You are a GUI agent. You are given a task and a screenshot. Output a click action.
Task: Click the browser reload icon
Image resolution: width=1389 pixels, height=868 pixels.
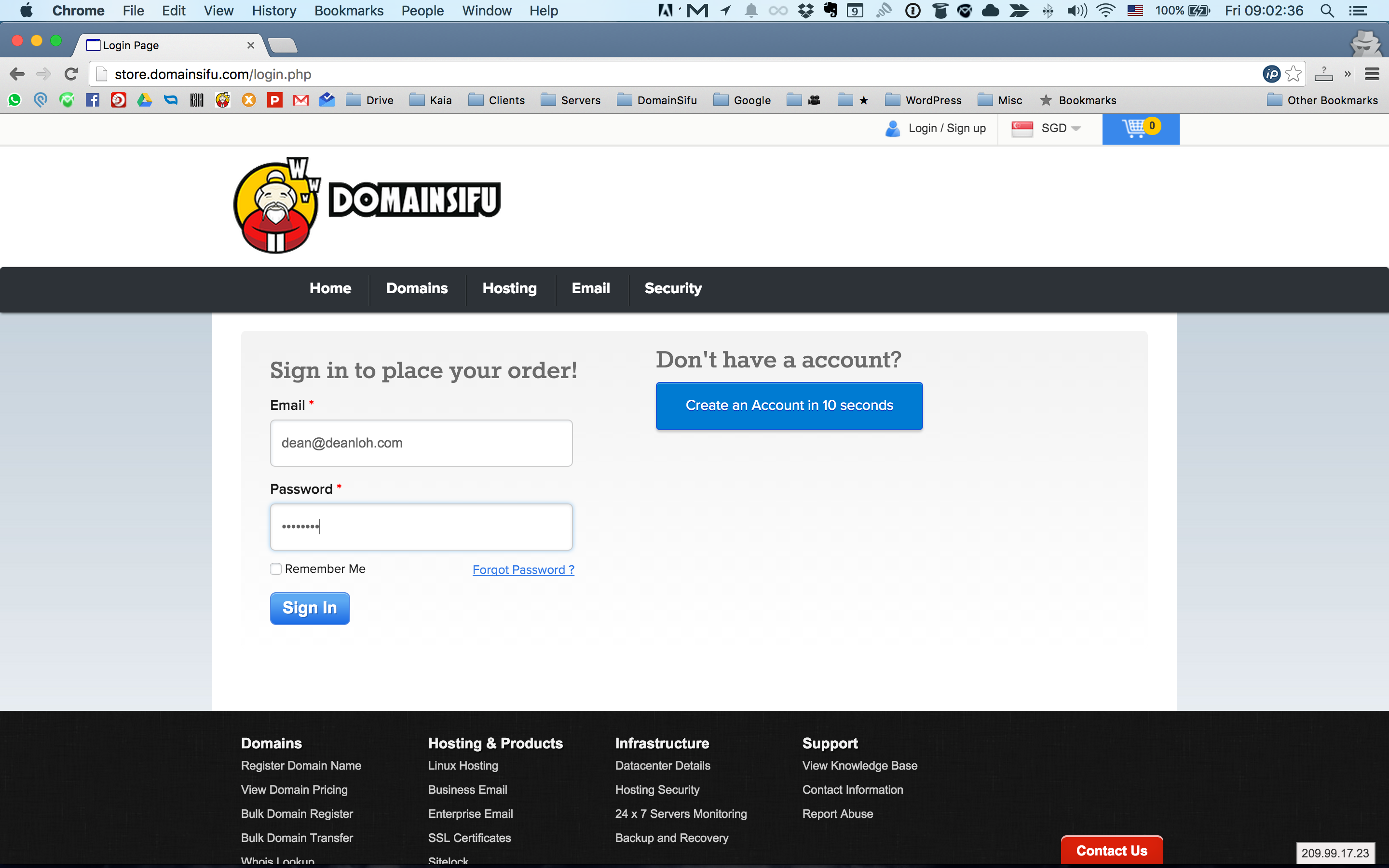tap(71, 74)
